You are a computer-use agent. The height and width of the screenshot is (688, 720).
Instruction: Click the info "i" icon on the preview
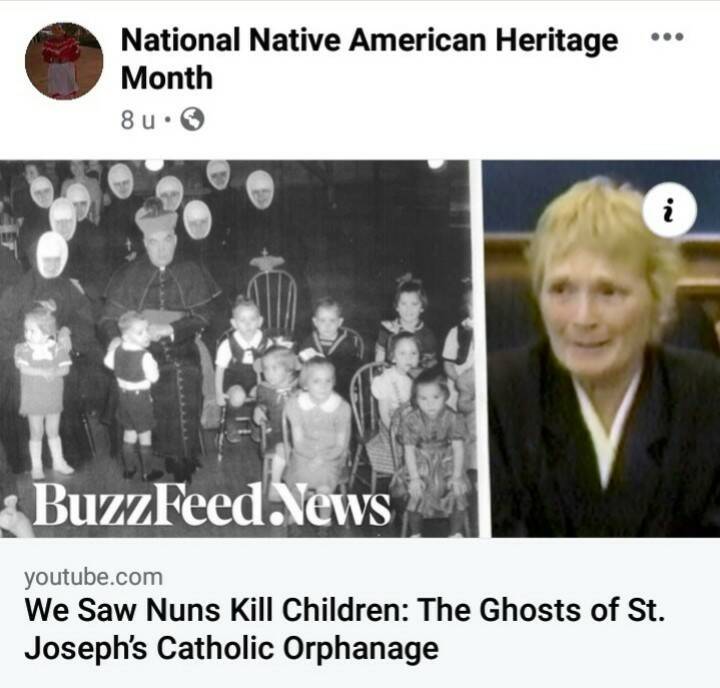pos(670,210)
